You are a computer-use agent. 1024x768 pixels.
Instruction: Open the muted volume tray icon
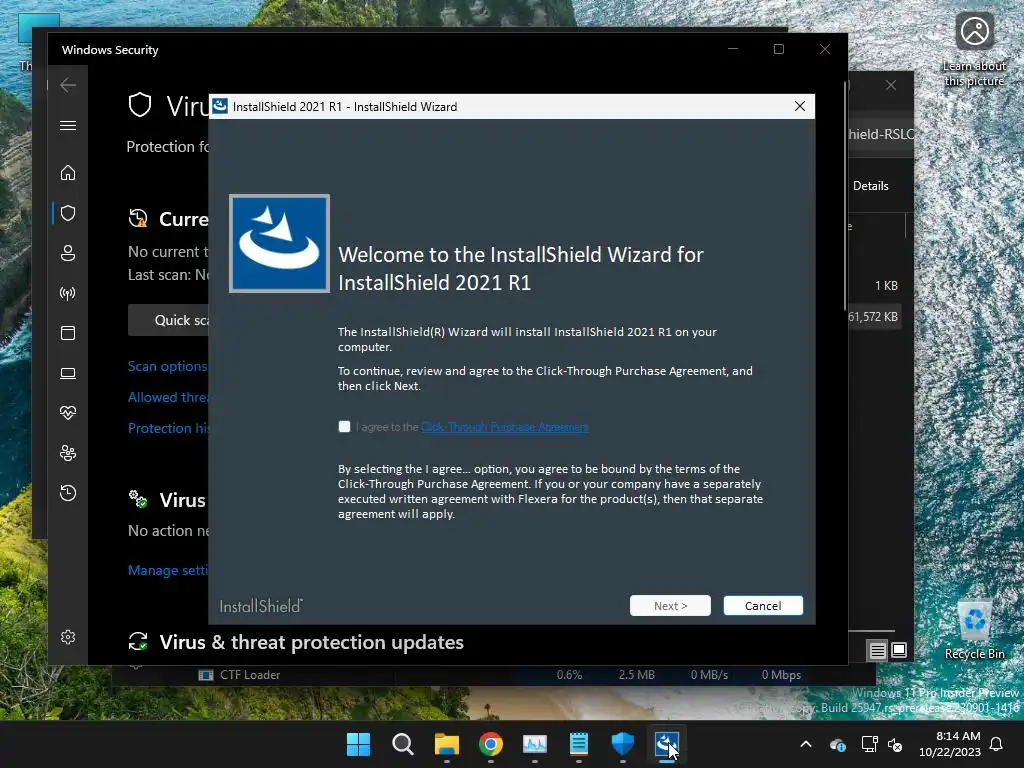click(895, 744)
